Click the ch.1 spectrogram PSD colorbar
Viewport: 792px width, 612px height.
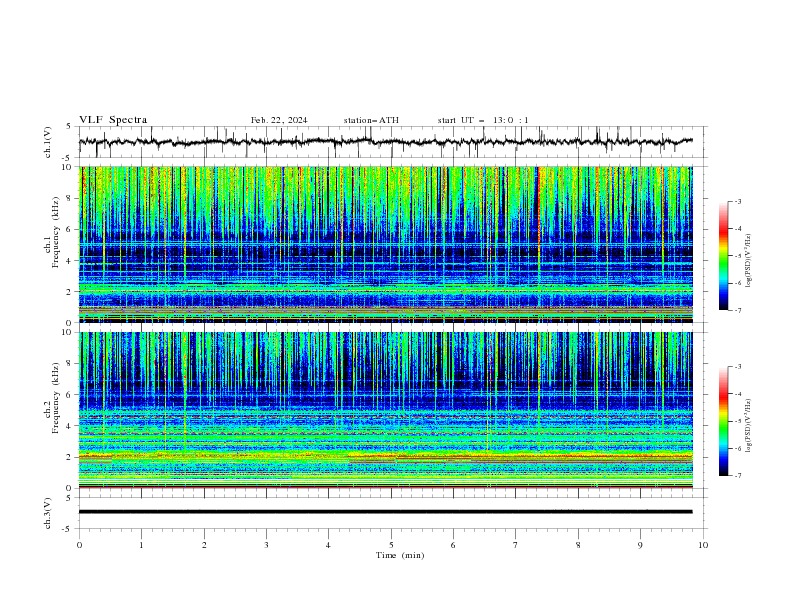724,256
